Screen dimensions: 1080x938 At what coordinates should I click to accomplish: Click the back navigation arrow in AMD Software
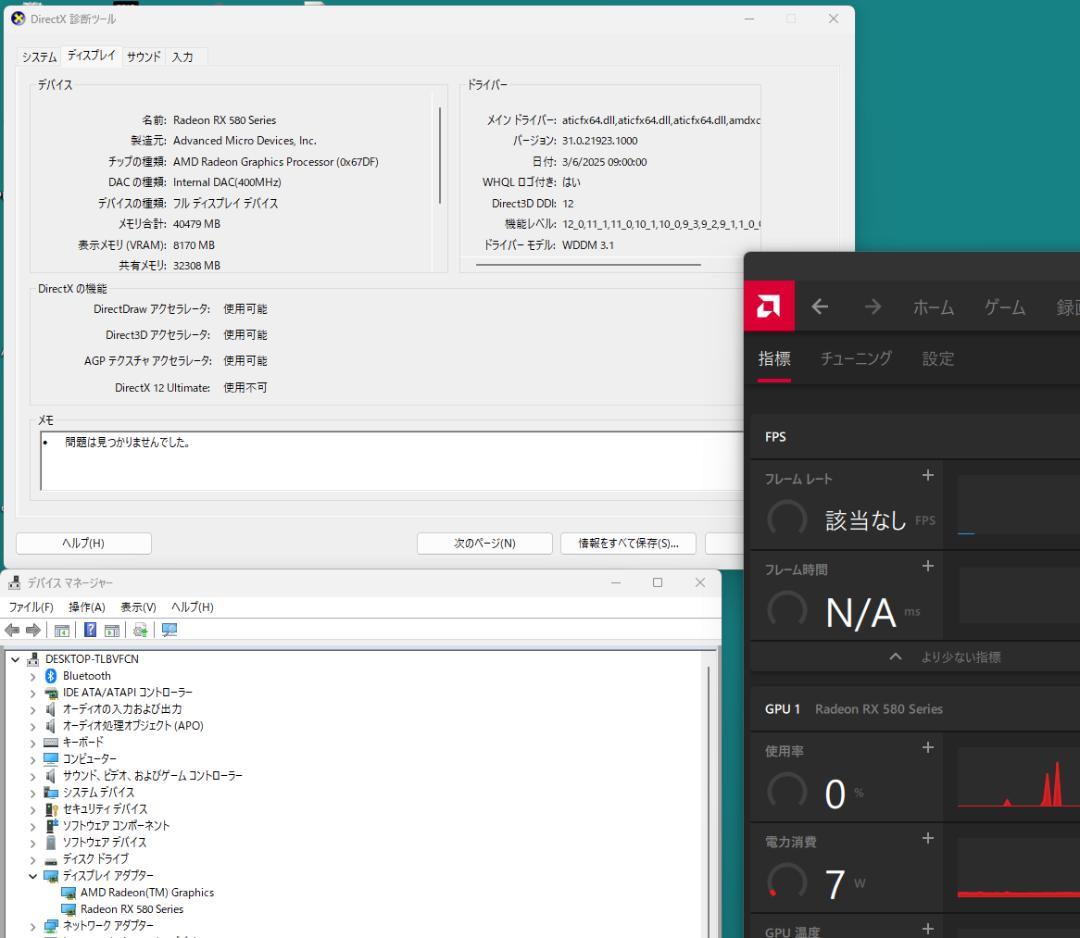click(x=819, y=308)
